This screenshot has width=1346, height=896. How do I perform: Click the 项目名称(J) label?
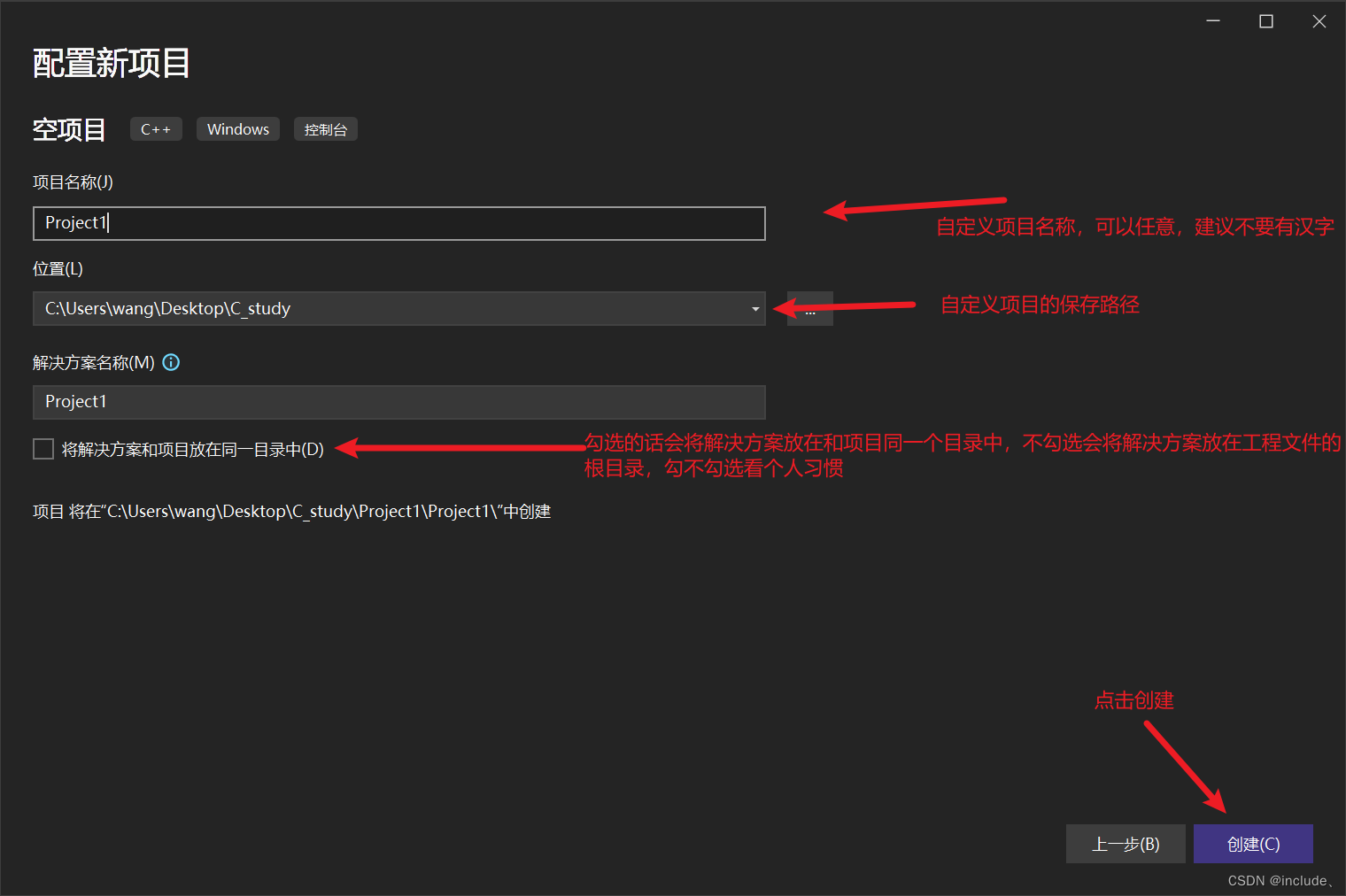(x=73, y=182)
